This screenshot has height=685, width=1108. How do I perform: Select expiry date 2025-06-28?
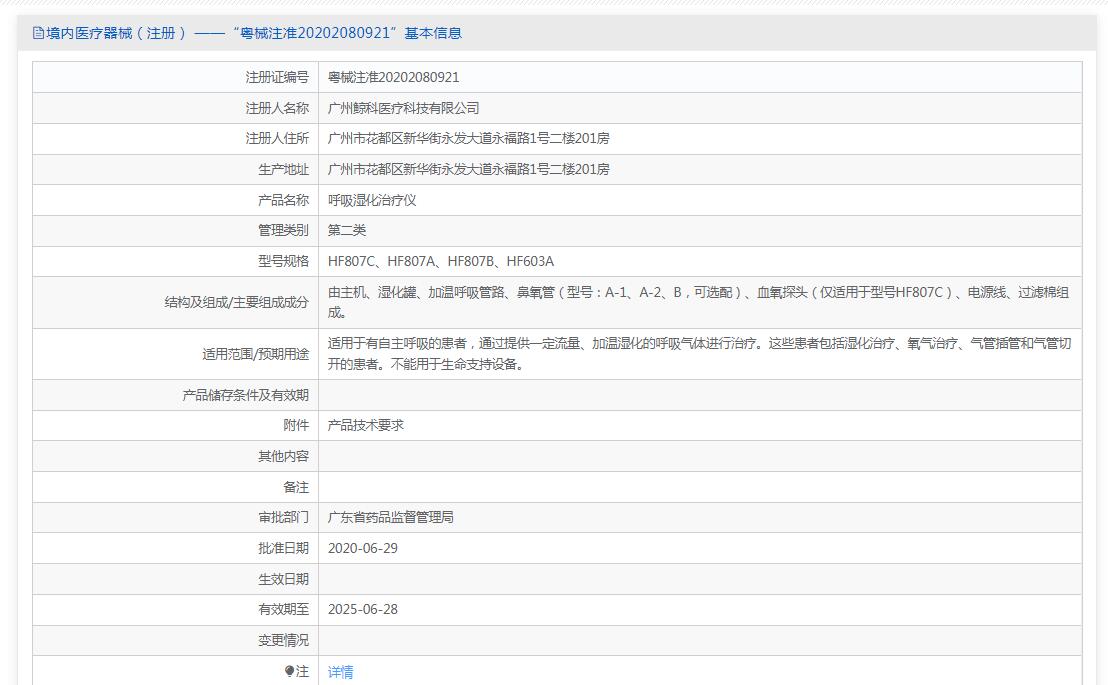pyautogui.click(x=363, y=609)
